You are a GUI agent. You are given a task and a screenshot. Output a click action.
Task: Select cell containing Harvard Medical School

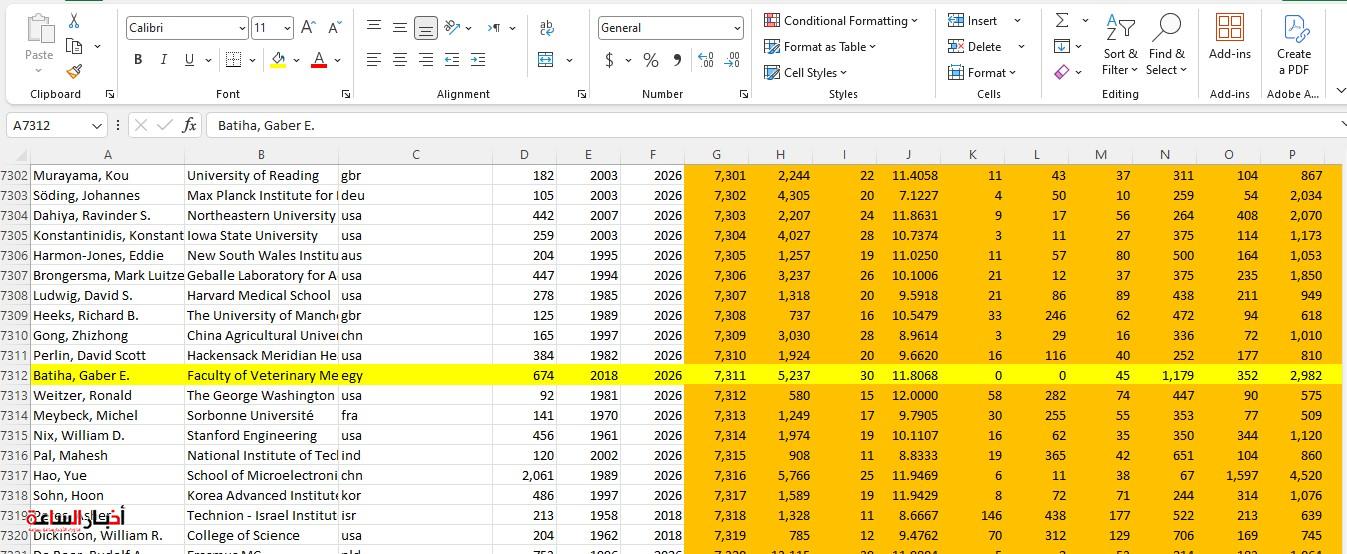pyautogui.click(x=261, y=295)
